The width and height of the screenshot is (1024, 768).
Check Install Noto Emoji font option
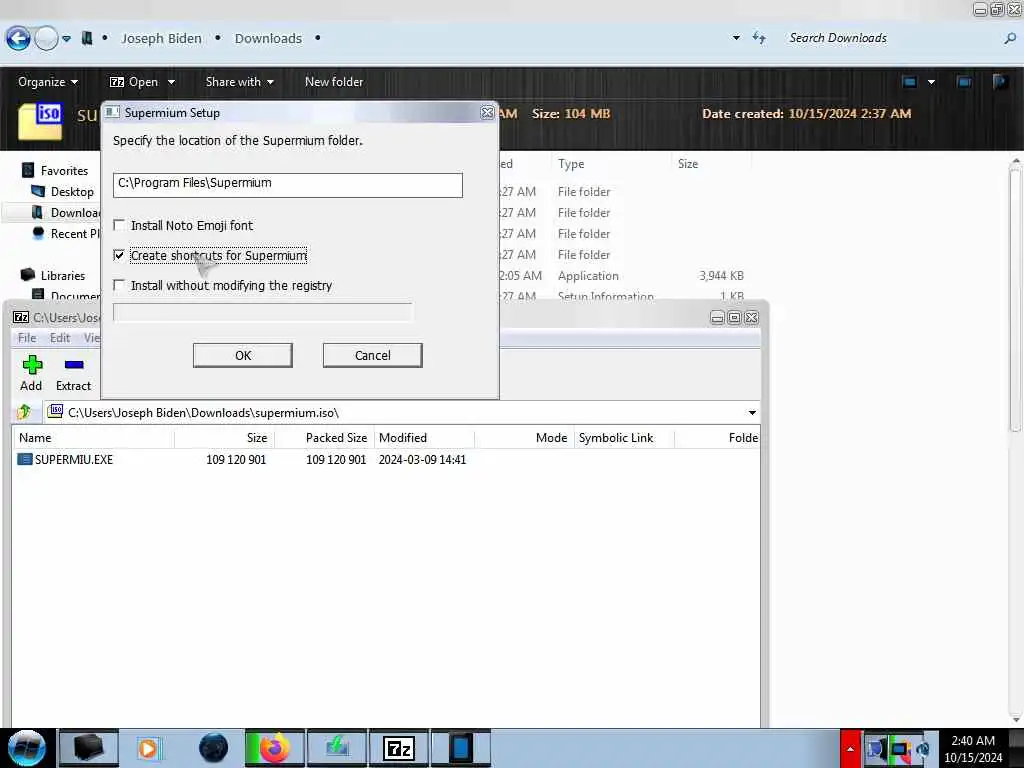119,225
